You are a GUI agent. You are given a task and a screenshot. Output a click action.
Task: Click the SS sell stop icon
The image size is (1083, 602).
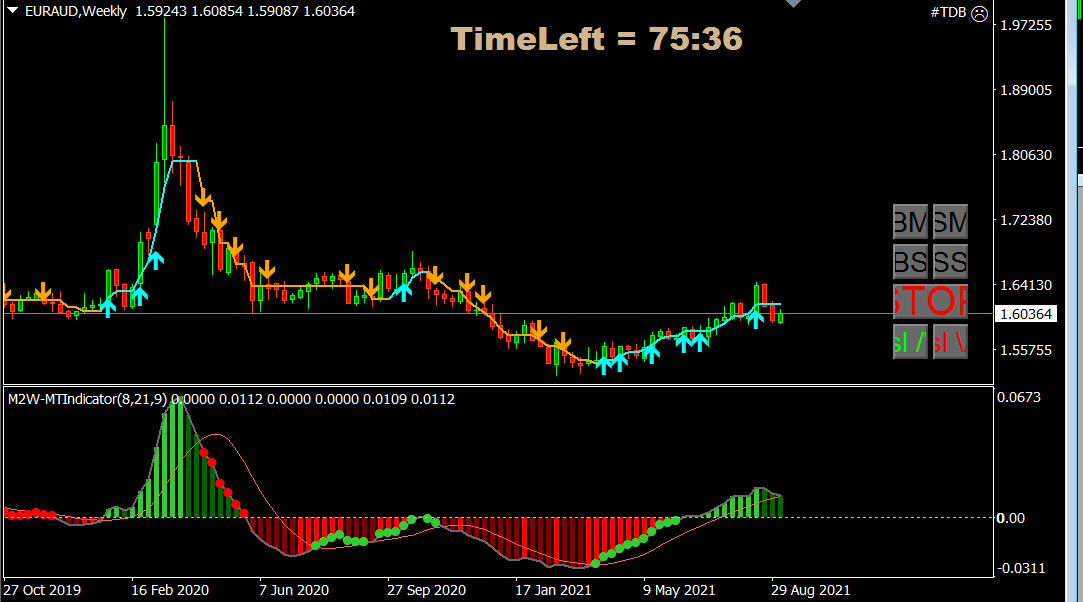(949, 261)
